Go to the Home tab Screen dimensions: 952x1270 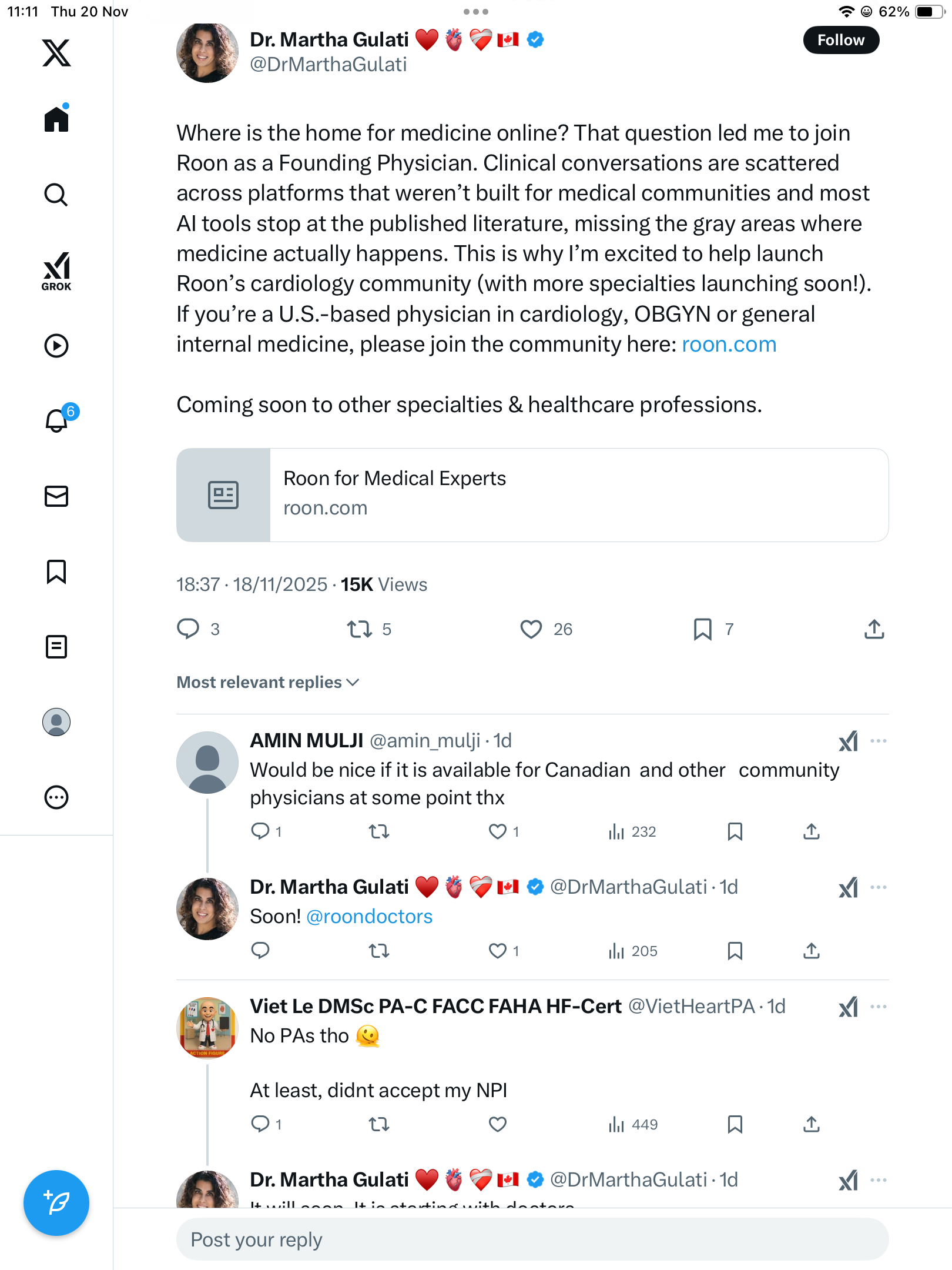(x=56, y=119)
